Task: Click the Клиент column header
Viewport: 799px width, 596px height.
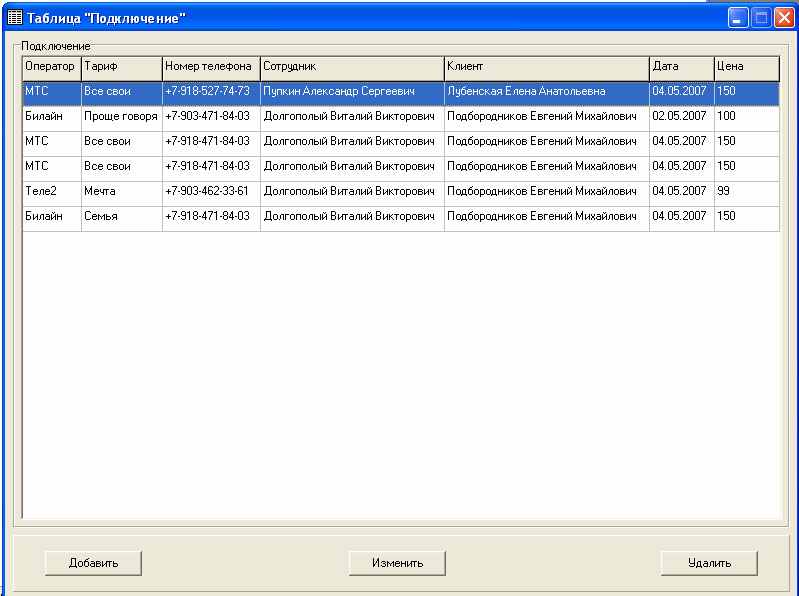Action: pos(547,69)
